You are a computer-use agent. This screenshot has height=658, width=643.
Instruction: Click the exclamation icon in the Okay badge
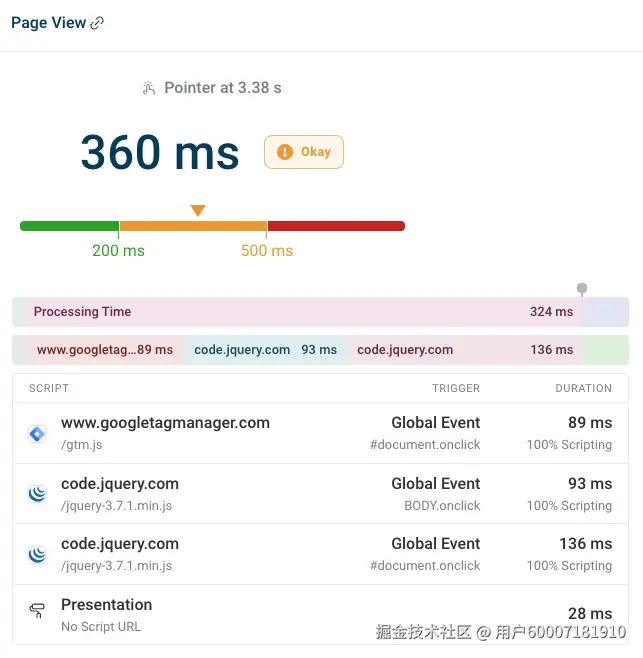coord(285,152)
